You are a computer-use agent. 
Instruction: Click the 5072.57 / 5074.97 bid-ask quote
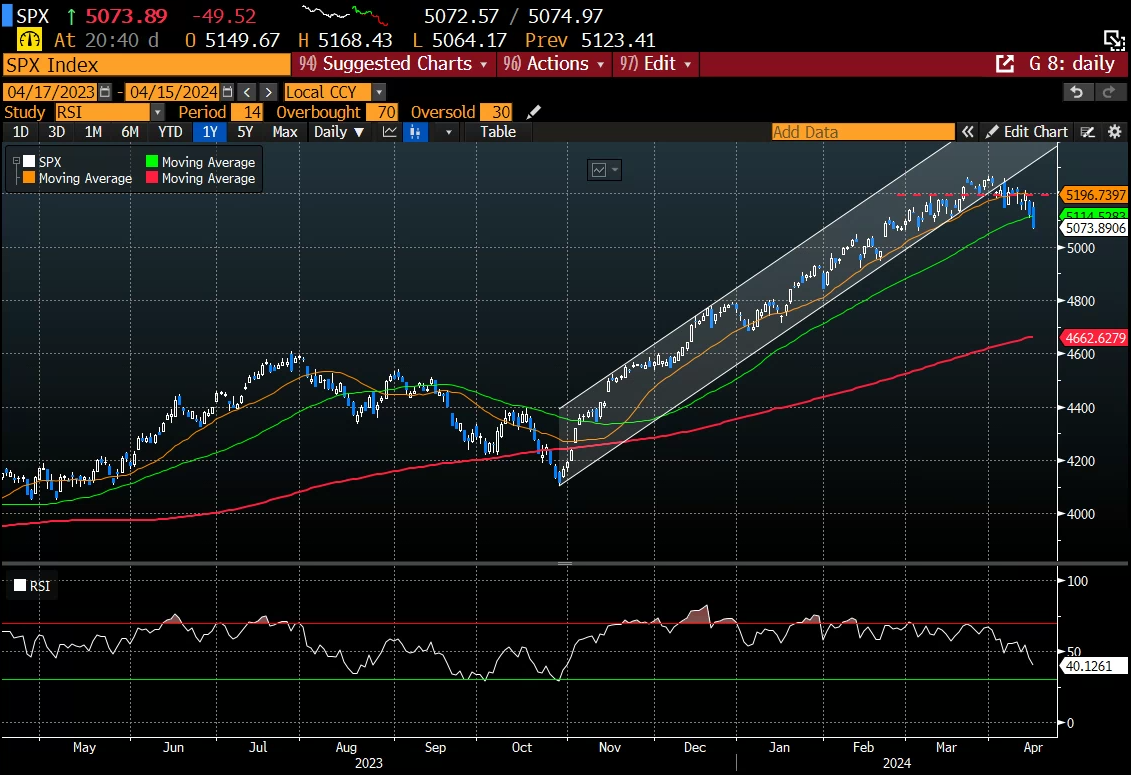tap(513, 15)
